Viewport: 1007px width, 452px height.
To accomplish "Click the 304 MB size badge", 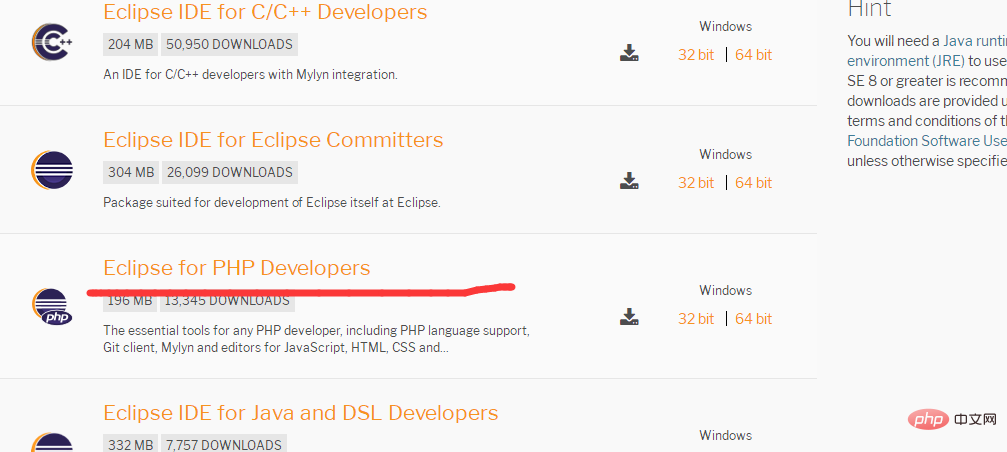I will point(131,172).
